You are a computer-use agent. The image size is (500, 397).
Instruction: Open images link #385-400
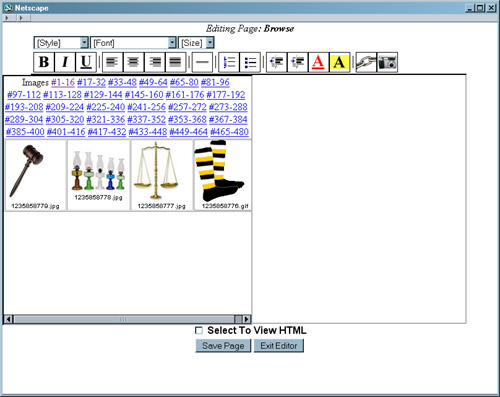(x=25, y=132)
